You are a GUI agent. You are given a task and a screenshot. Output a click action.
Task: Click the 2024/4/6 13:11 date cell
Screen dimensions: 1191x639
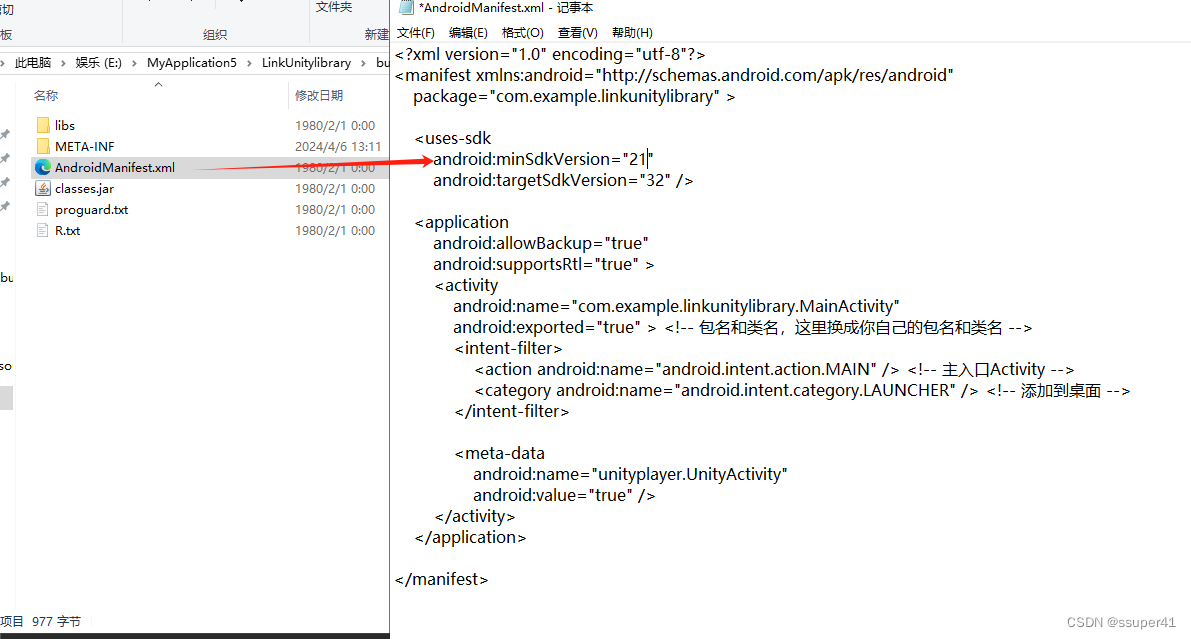point(338,147)
